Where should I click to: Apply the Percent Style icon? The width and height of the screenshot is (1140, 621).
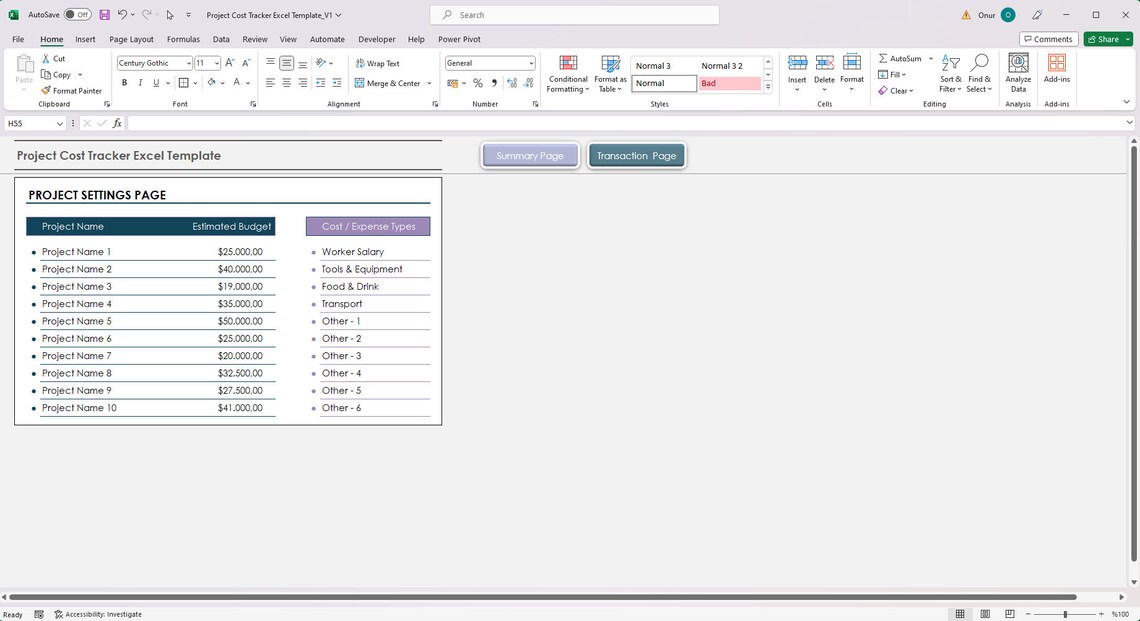click(x=478, y=83)
